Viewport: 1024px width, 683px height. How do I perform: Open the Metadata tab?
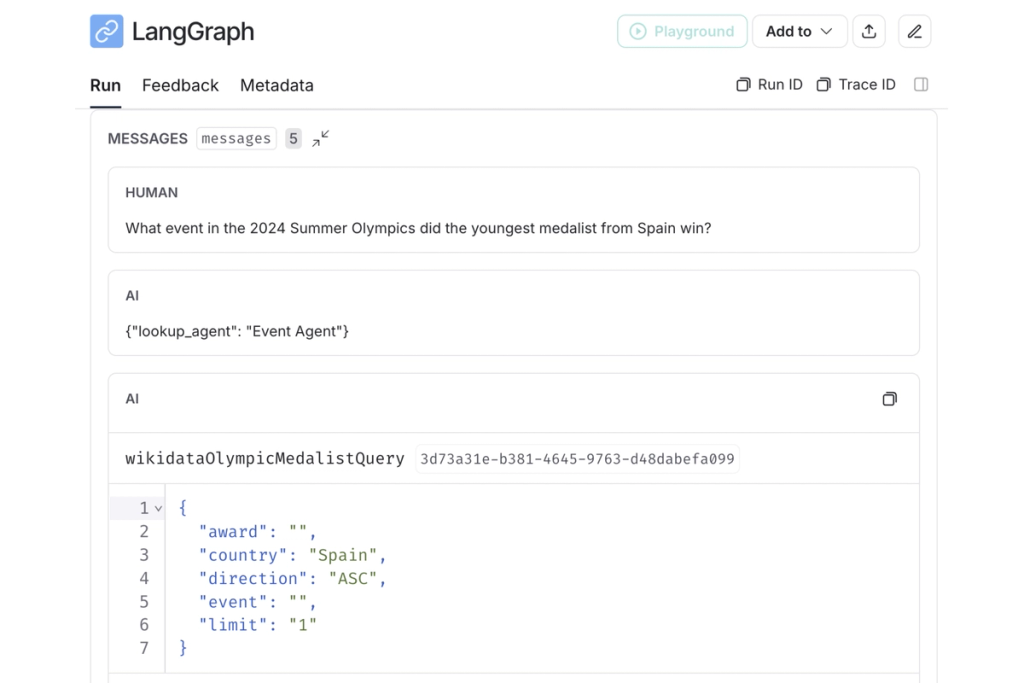click(277, 86)
